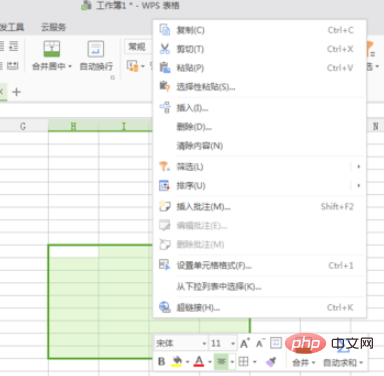Click the Paste (粘贴) clipboard icon
Viewport: 384px width, 376px height.
(165, 67)
